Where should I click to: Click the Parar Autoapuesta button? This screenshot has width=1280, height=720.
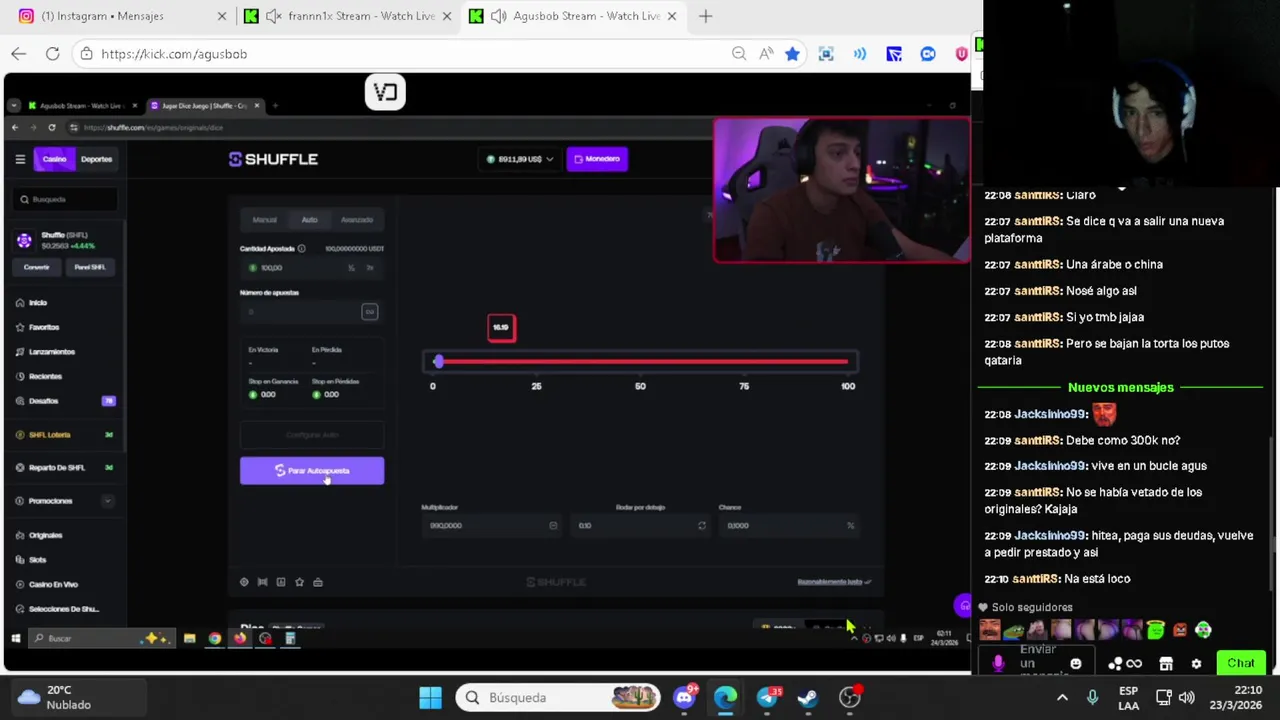pos(312,471)
